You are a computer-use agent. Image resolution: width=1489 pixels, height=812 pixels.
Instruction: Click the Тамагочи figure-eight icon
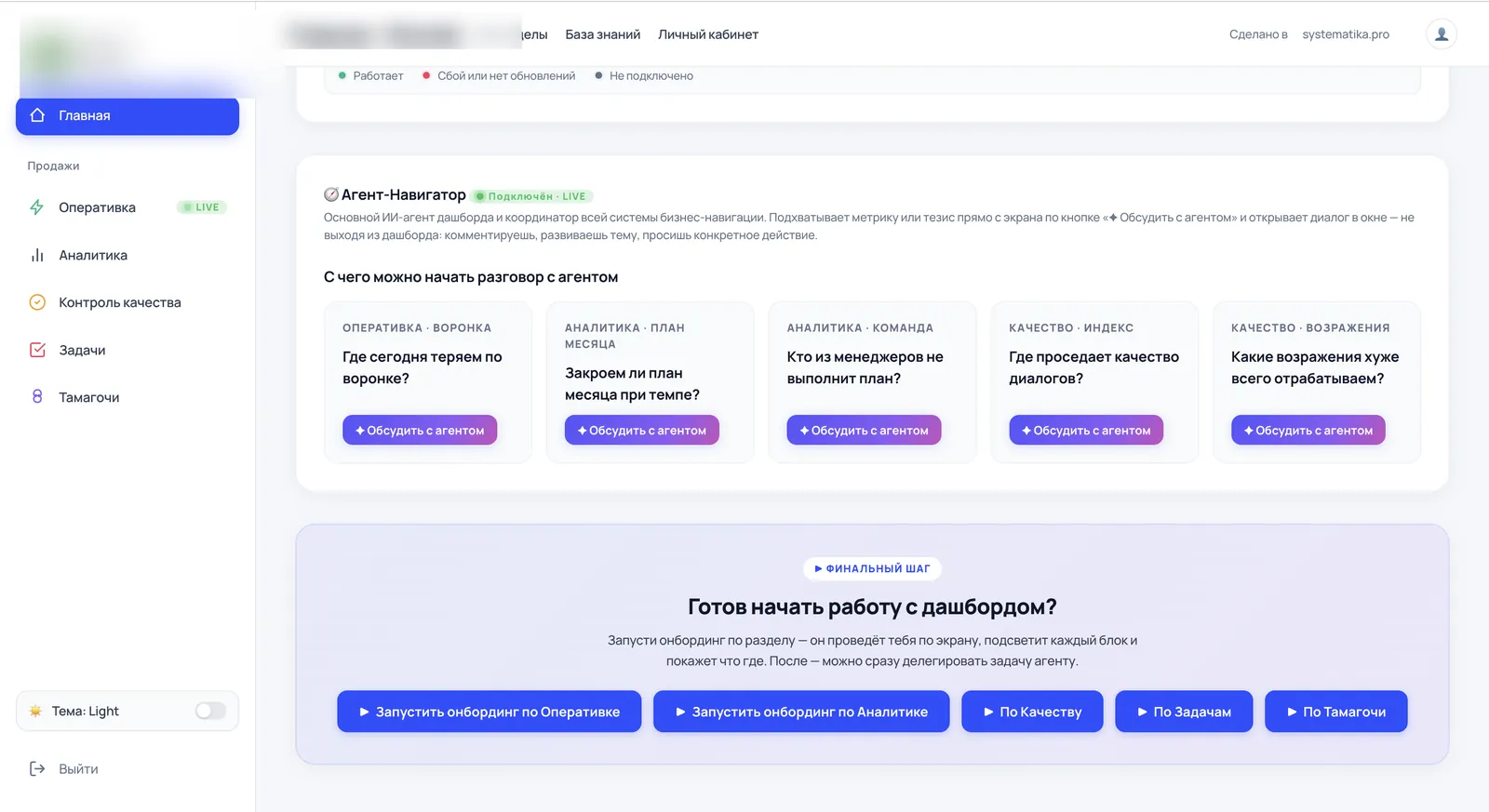[x=37, y=396]
